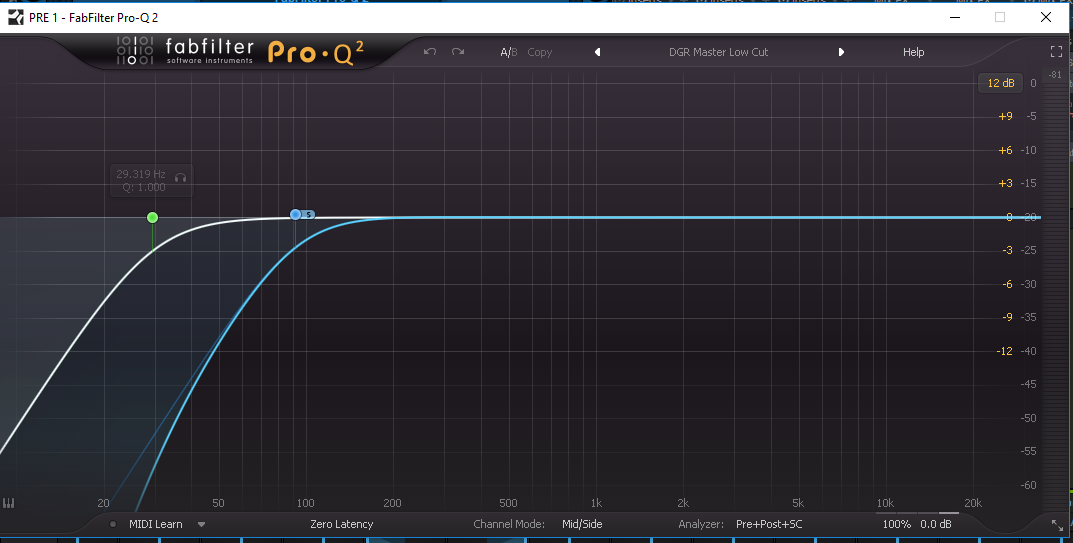Viewport: 1073px width, 543px height.
Task: Open the Help menu
Action: tap(913, 52)
